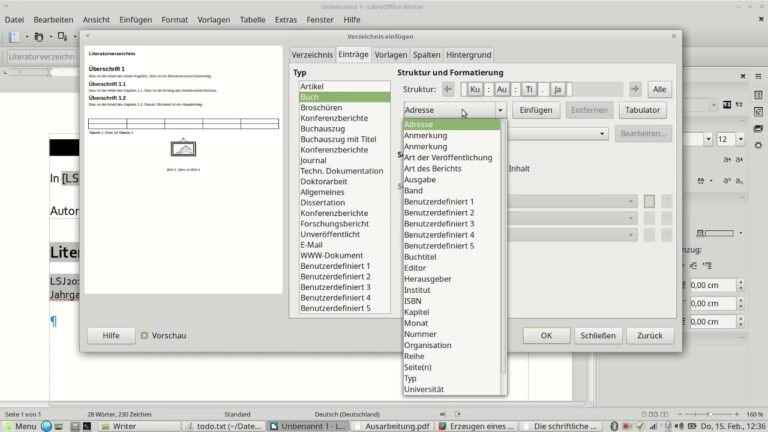Click the new document icon in toolbar

pyautogui.click(x=14, y=37)
